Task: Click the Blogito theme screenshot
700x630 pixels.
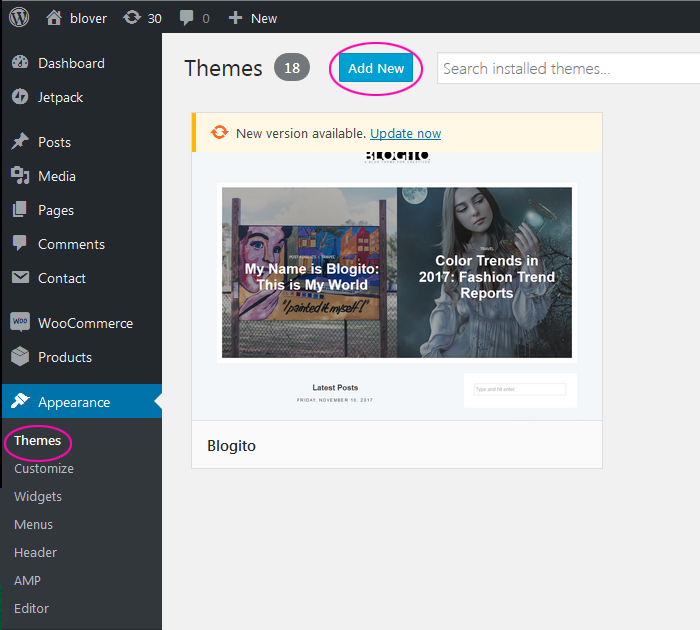Action: pyautogui.click(x=397, y=286)
